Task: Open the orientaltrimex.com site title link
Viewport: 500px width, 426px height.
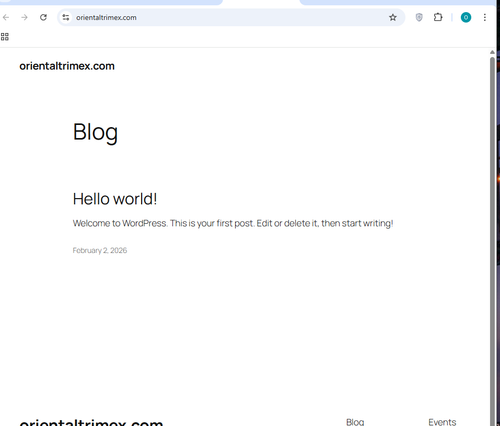Action: (67, 66)
